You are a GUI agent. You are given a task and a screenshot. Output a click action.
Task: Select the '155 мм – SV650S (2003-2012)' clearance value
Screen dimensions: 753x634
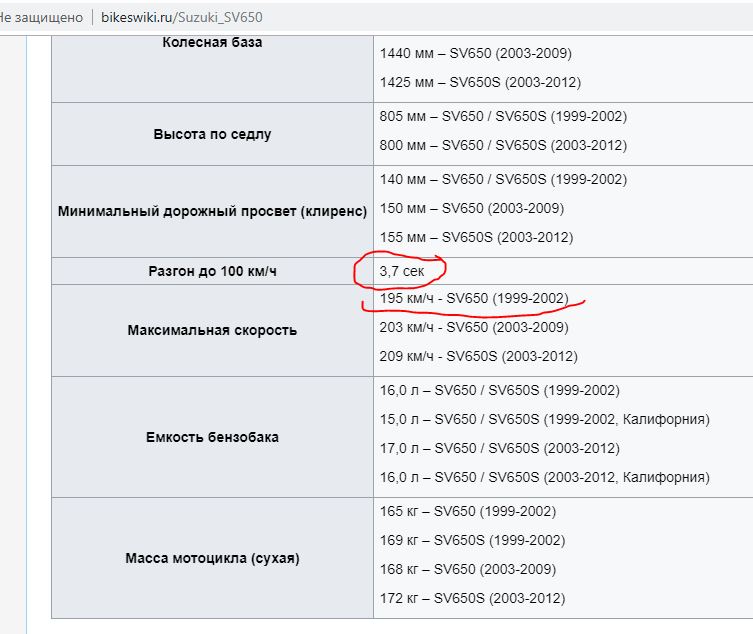(x=476, y=238)
